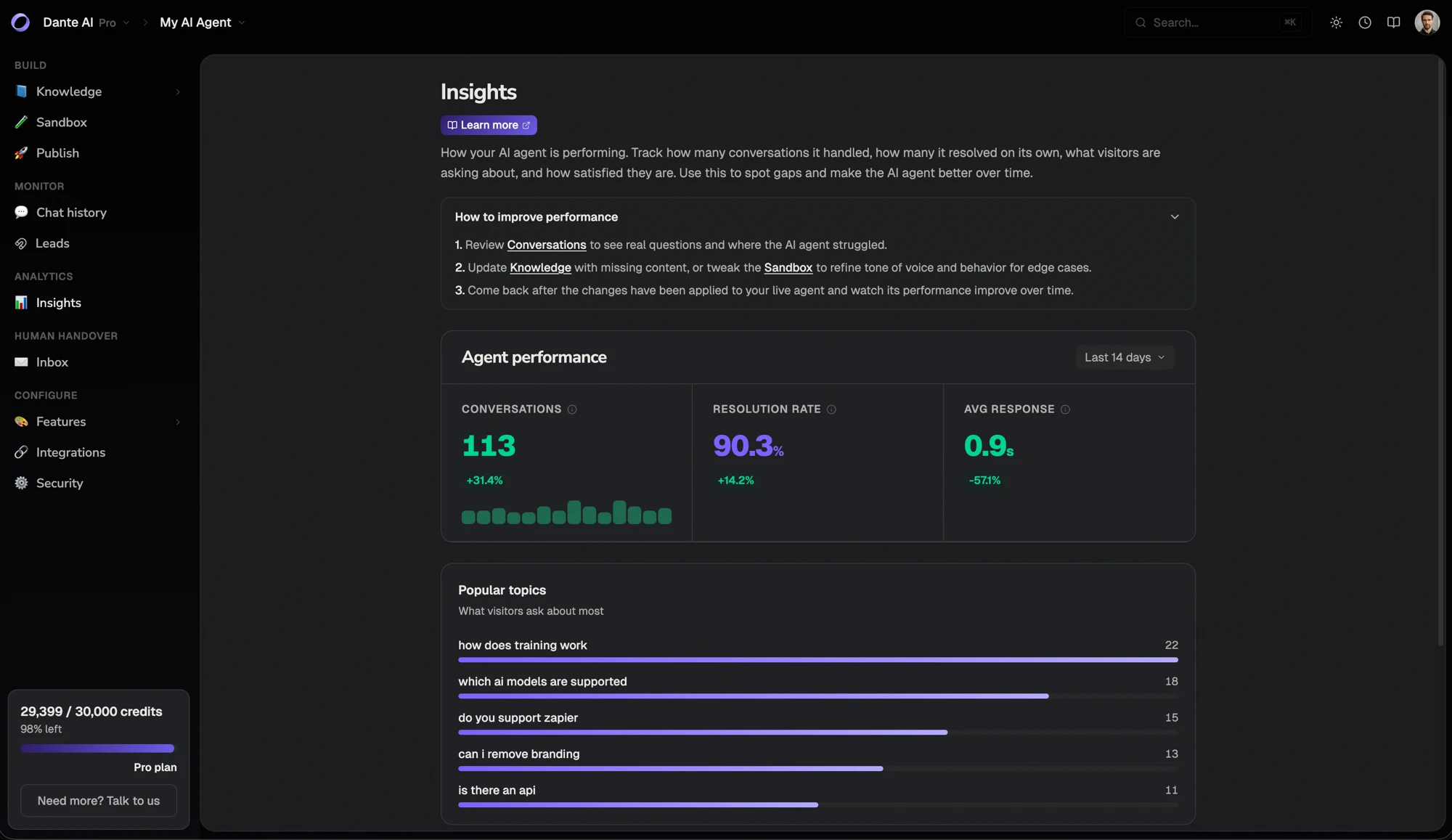Follow the Conversations link in tips
This screenshot has width=1452, height=840.
pyautogui.click(x=547, y=245)
